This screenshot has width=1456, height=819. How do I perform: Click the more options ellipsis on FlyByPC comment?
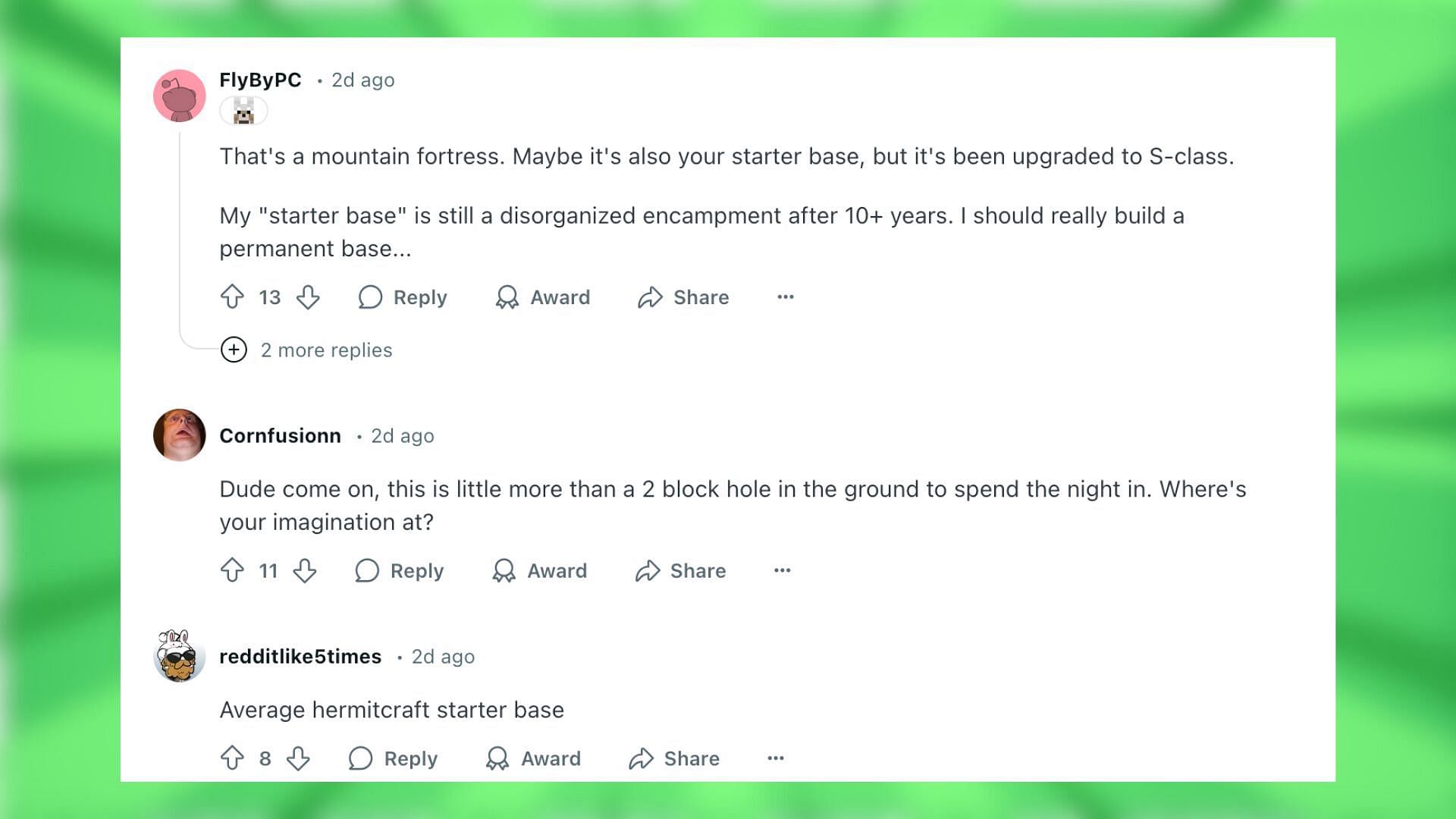tap(786, 297)
